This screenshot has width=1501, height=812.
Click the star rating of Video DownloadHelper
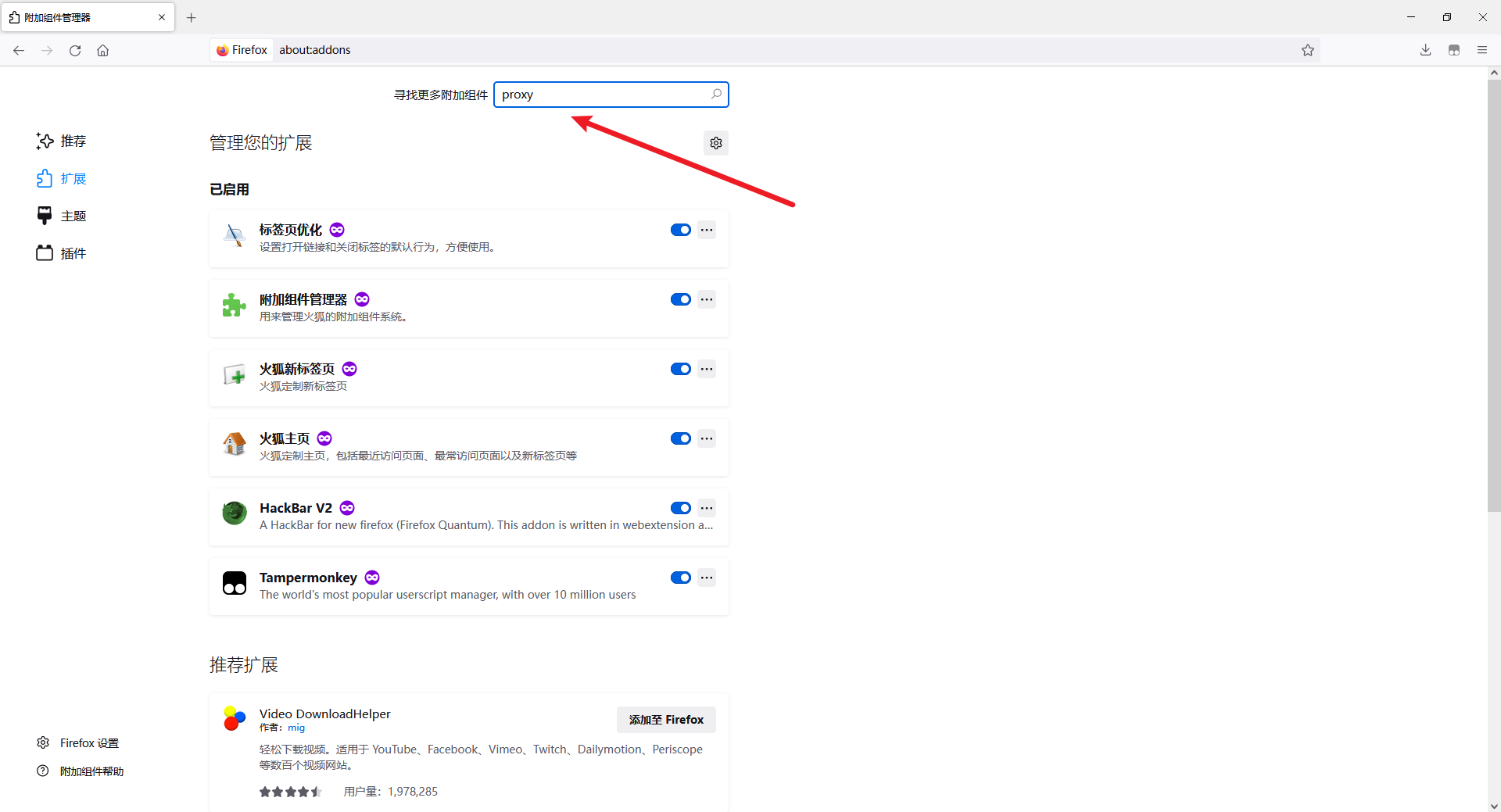click(291, 792)
